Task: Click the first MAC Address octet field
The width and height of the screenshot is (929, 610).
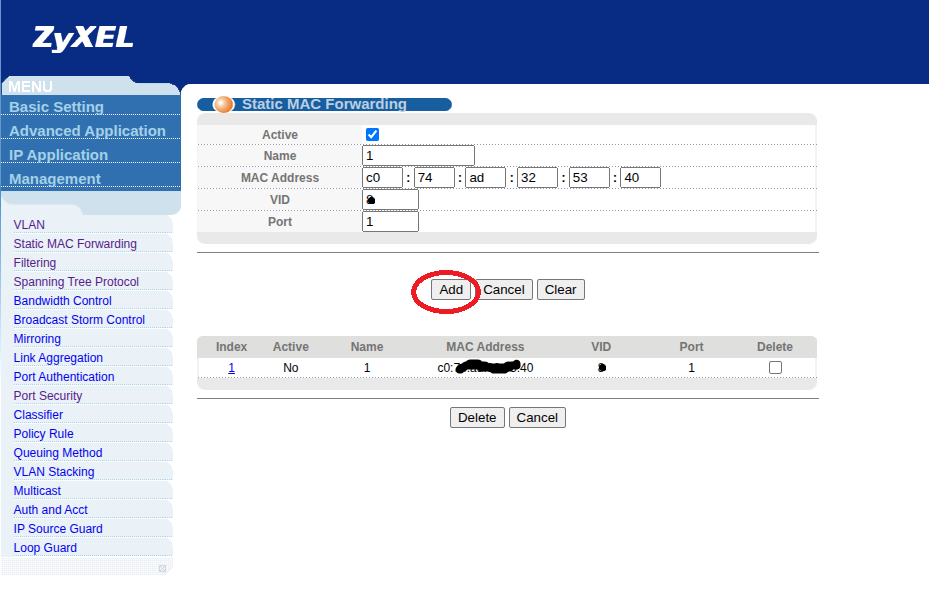Action: 382,178
